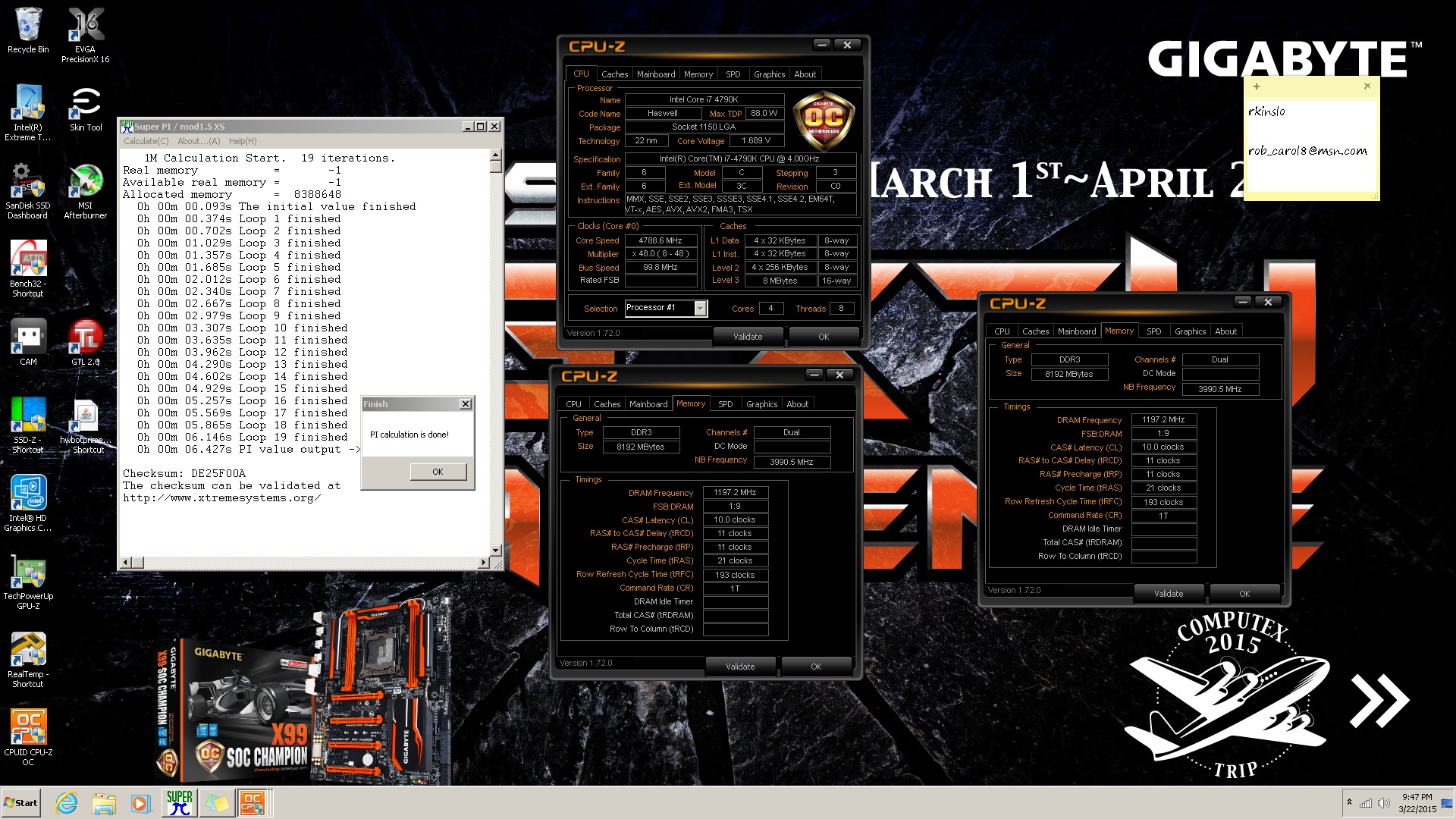Click OK in top CPU-Z window
The image size is (1456, 819).
click(x=824, y=337)
